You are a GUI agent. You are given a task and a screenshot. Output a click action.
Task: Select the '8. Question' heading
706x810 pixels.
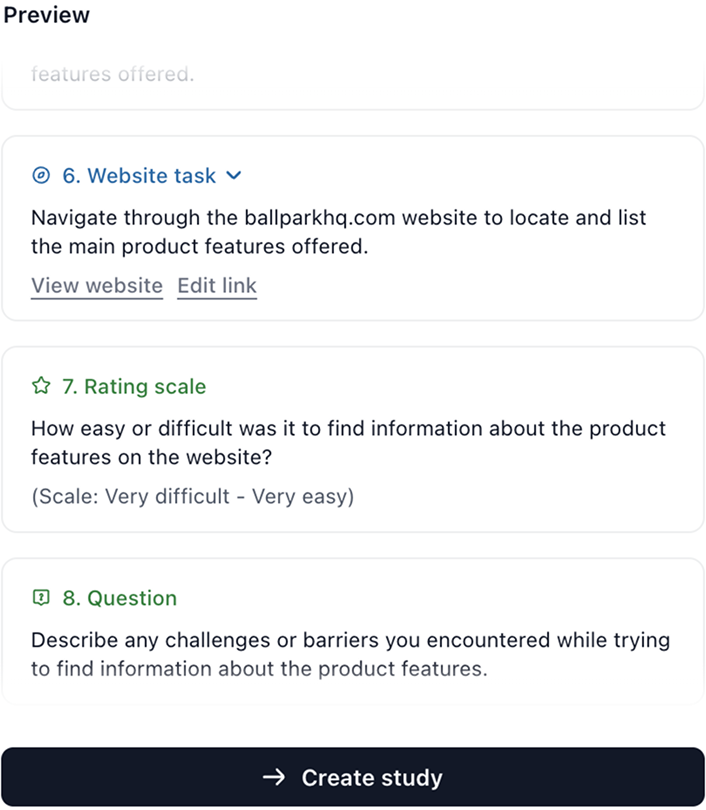120,598
